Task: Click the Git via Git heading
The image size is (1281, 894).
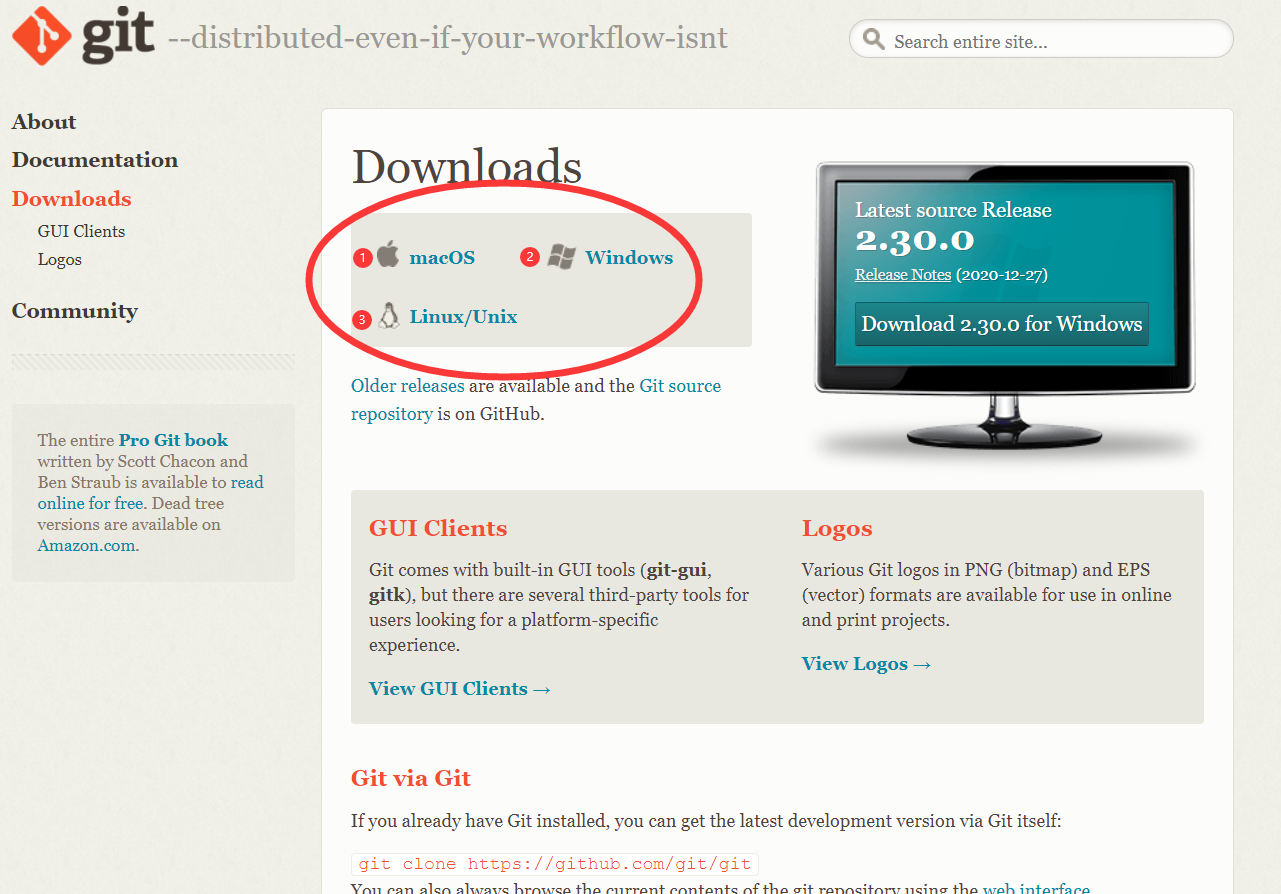Action: click(411, 778)
